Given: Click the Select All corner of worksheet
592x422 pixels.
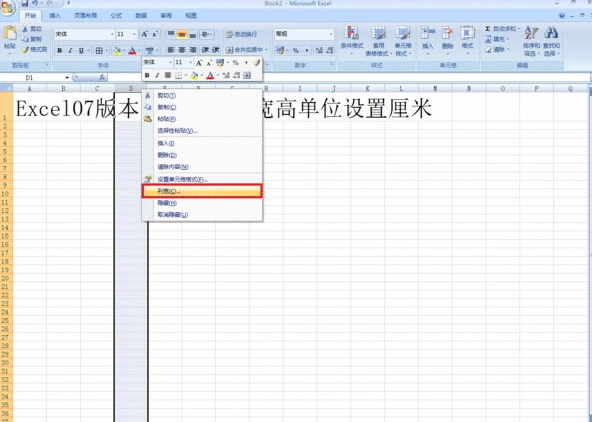Looking at the screenshot, I should pyautogui.click(x=6, y=89).
